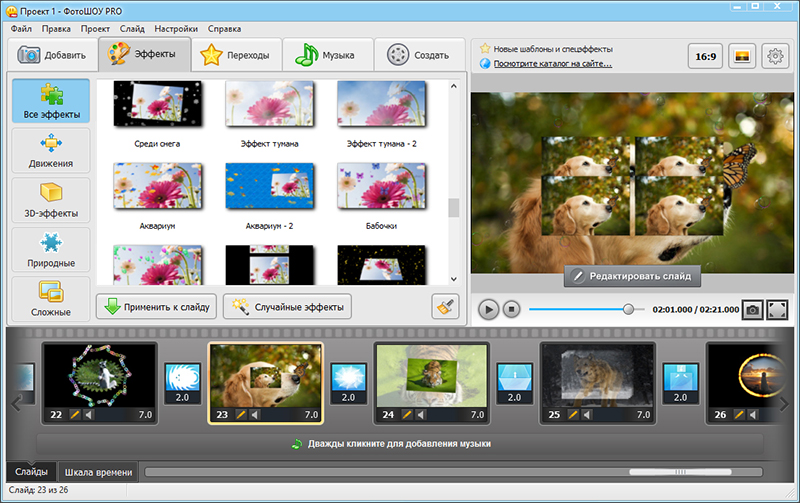Toggle sound icon on slide 26
The height and width of the screenshot is (503, 800).
[x=753, y=415]
